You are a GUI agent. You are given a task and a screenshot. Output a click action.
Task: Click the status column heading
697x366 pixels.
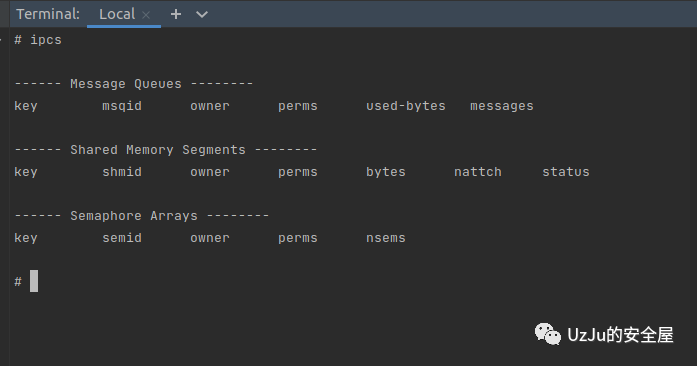pos(566,172)
